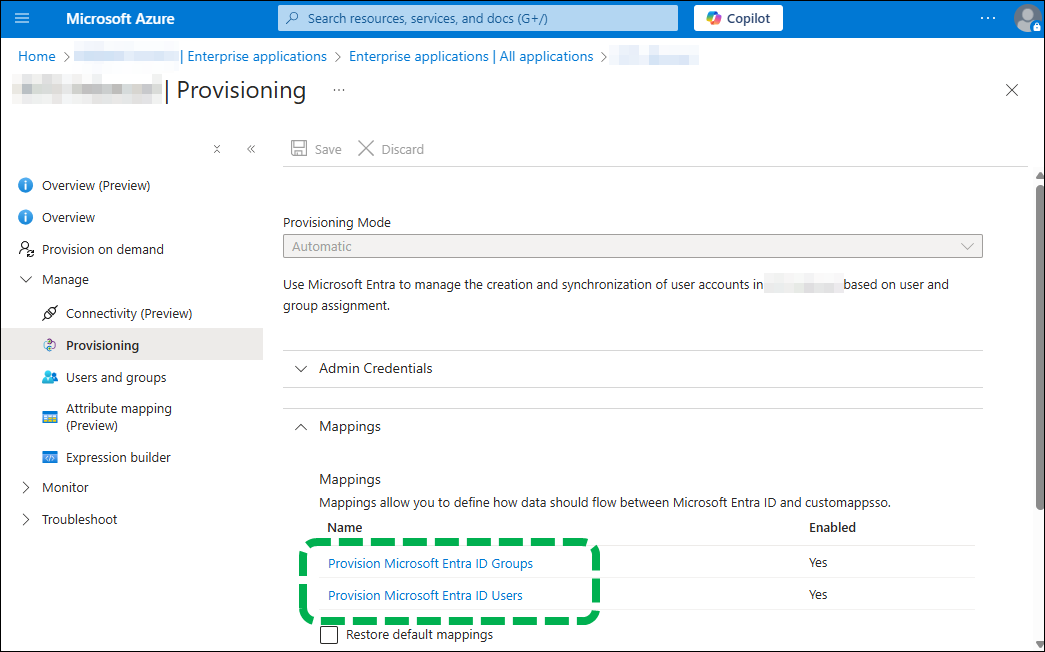Tick Restore default mappings checkbox

coord(329,634)
